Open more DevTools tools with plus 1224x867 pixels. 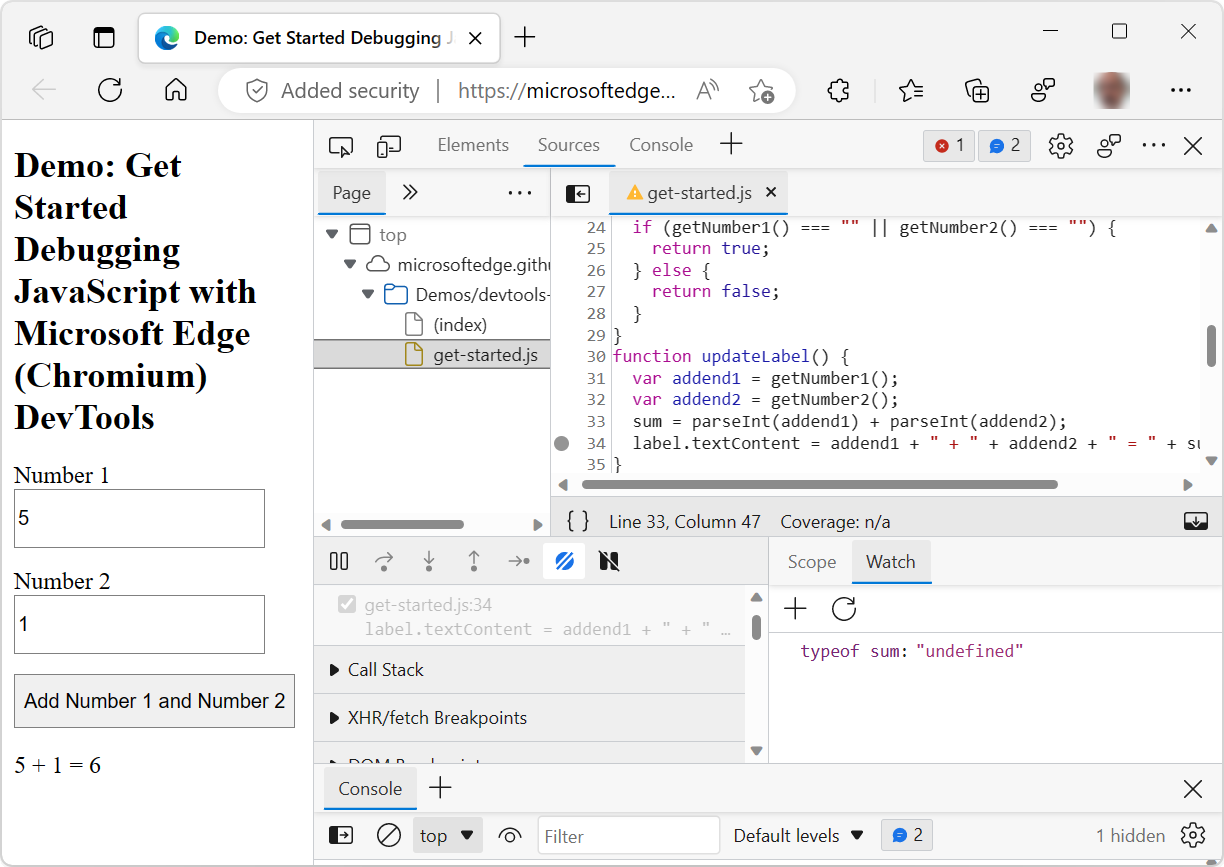point(731,145)
